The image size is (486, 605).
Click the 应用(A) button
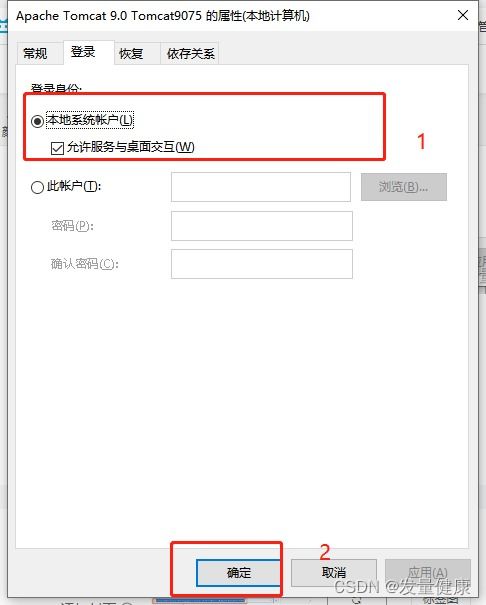click(428, 573)
